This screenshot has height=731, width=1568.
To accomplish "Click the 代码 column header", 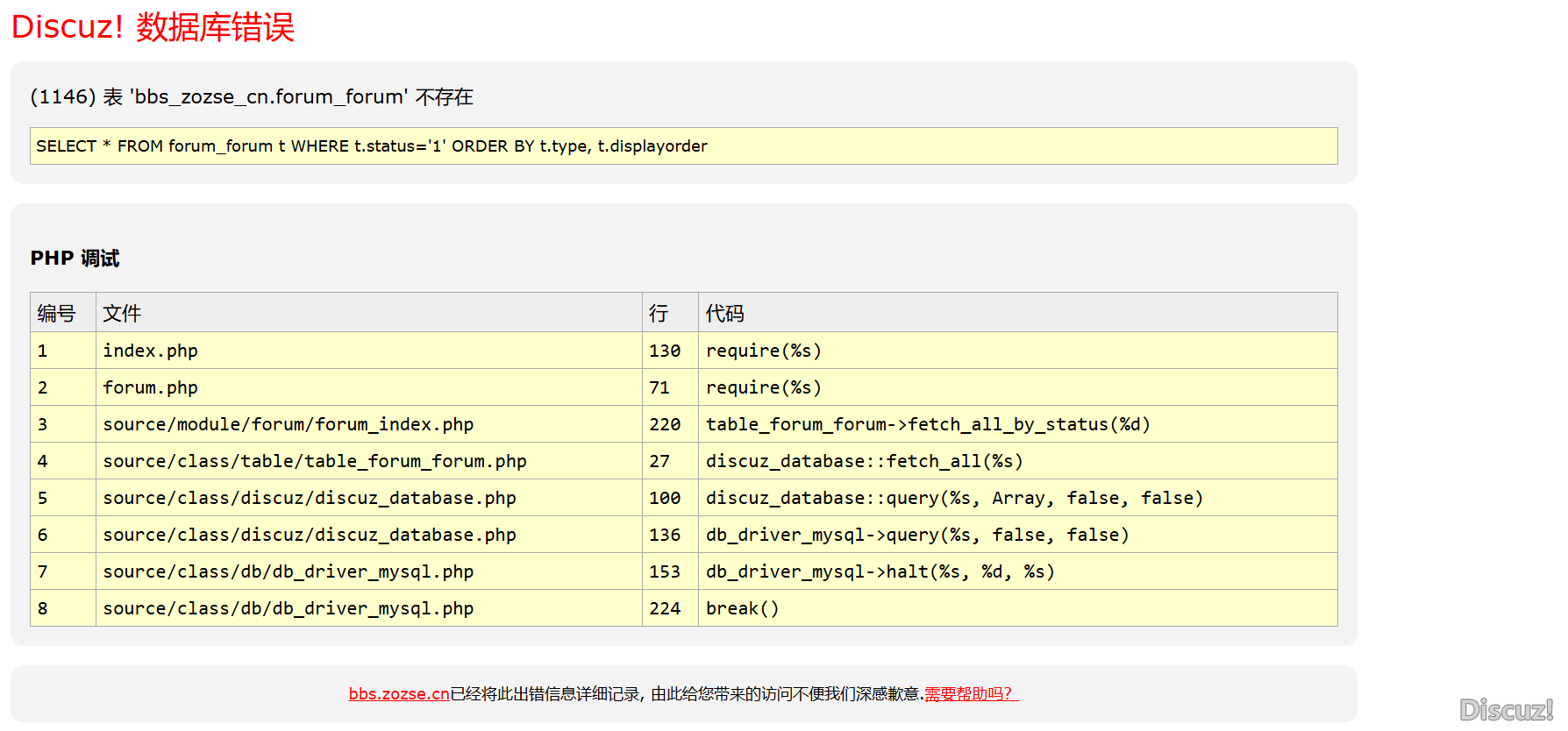I will (x=724, y=313).
